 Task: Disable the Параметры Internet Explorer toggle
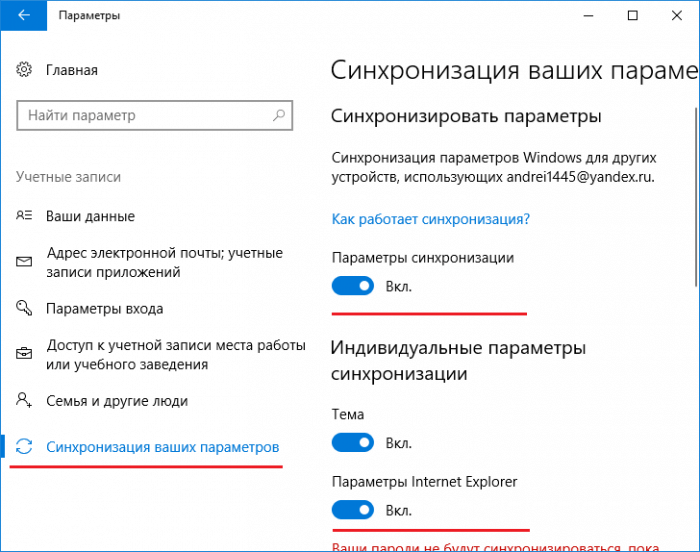(x=353, y=510)
